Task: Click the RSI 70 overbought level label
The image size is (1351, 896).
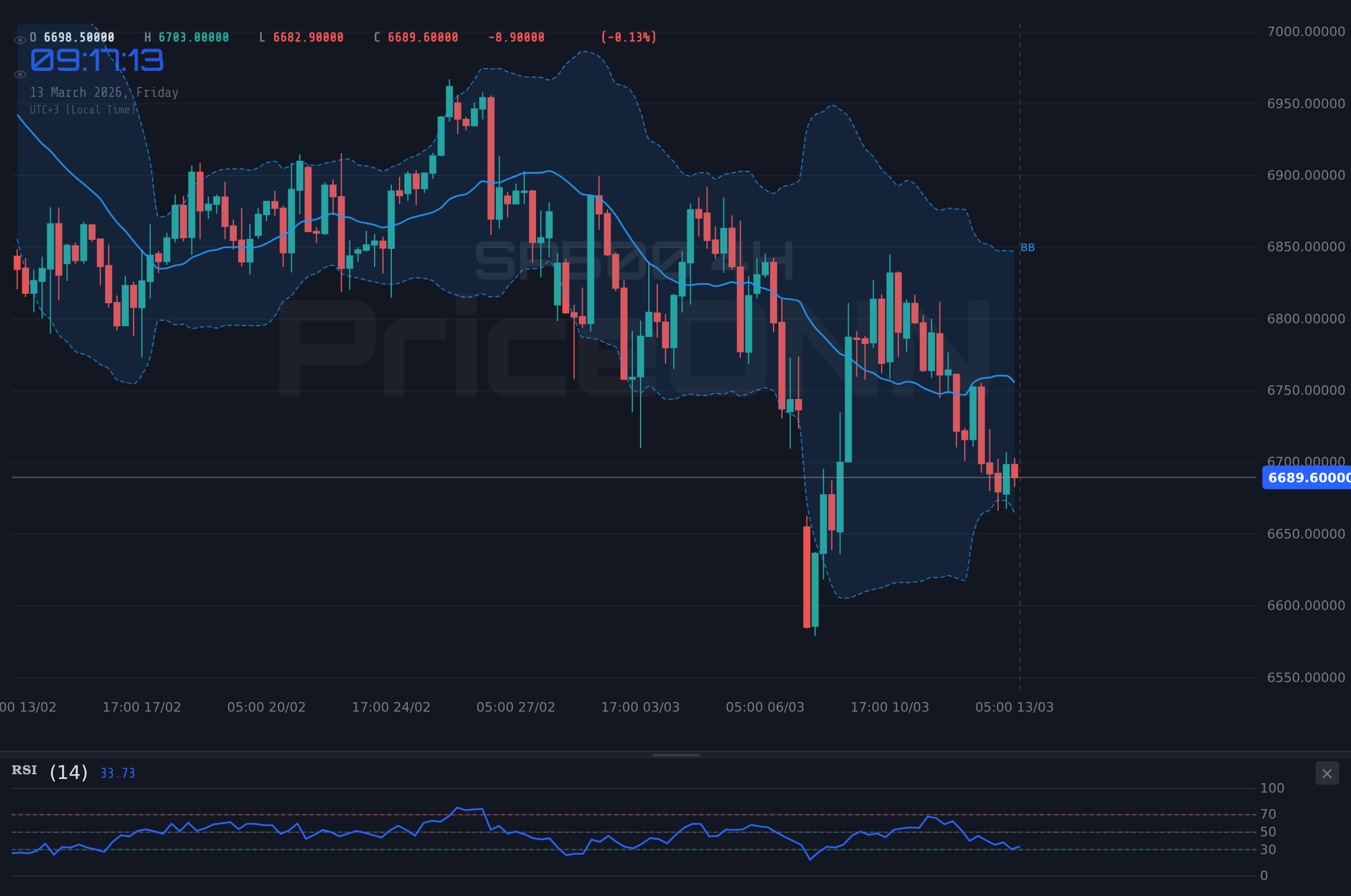Action: tap(1268, 814)
